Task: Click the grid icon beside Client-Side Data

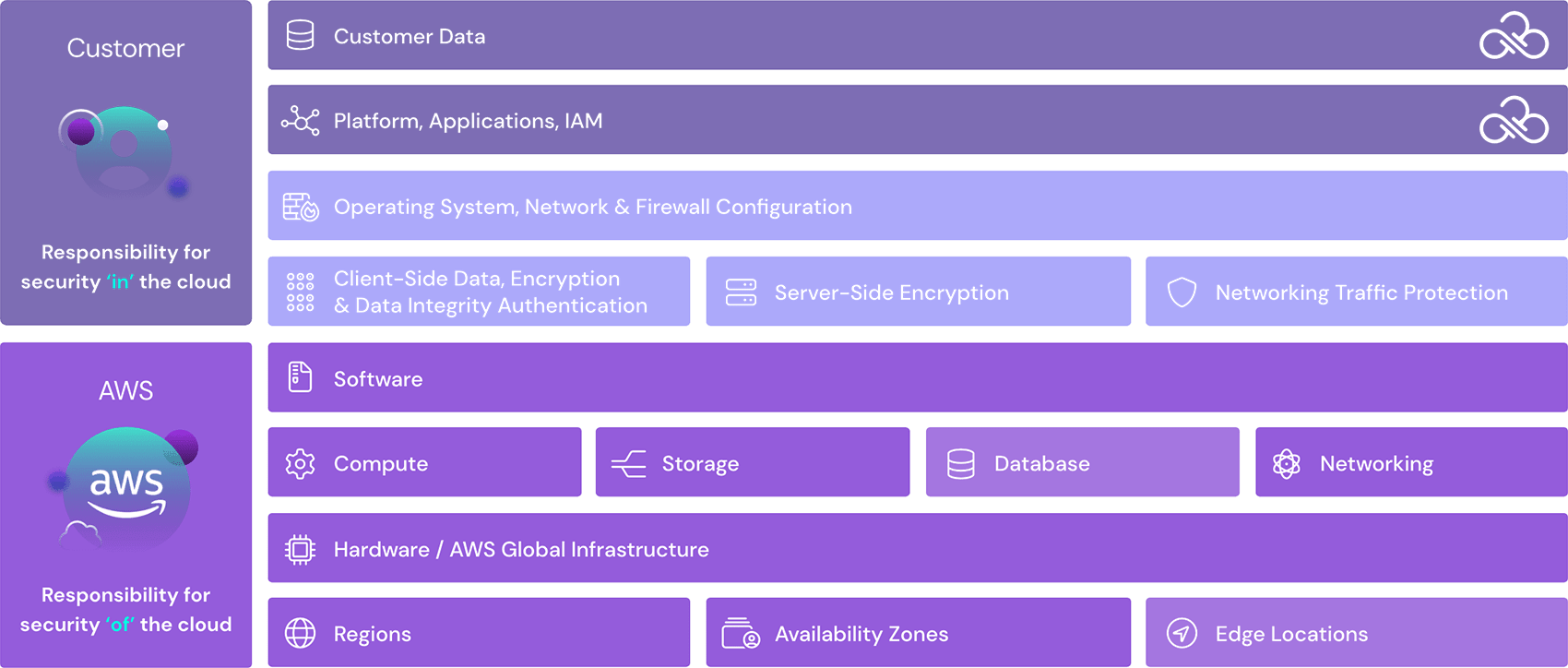Action: pyautogui.click(x=300, y=292)
